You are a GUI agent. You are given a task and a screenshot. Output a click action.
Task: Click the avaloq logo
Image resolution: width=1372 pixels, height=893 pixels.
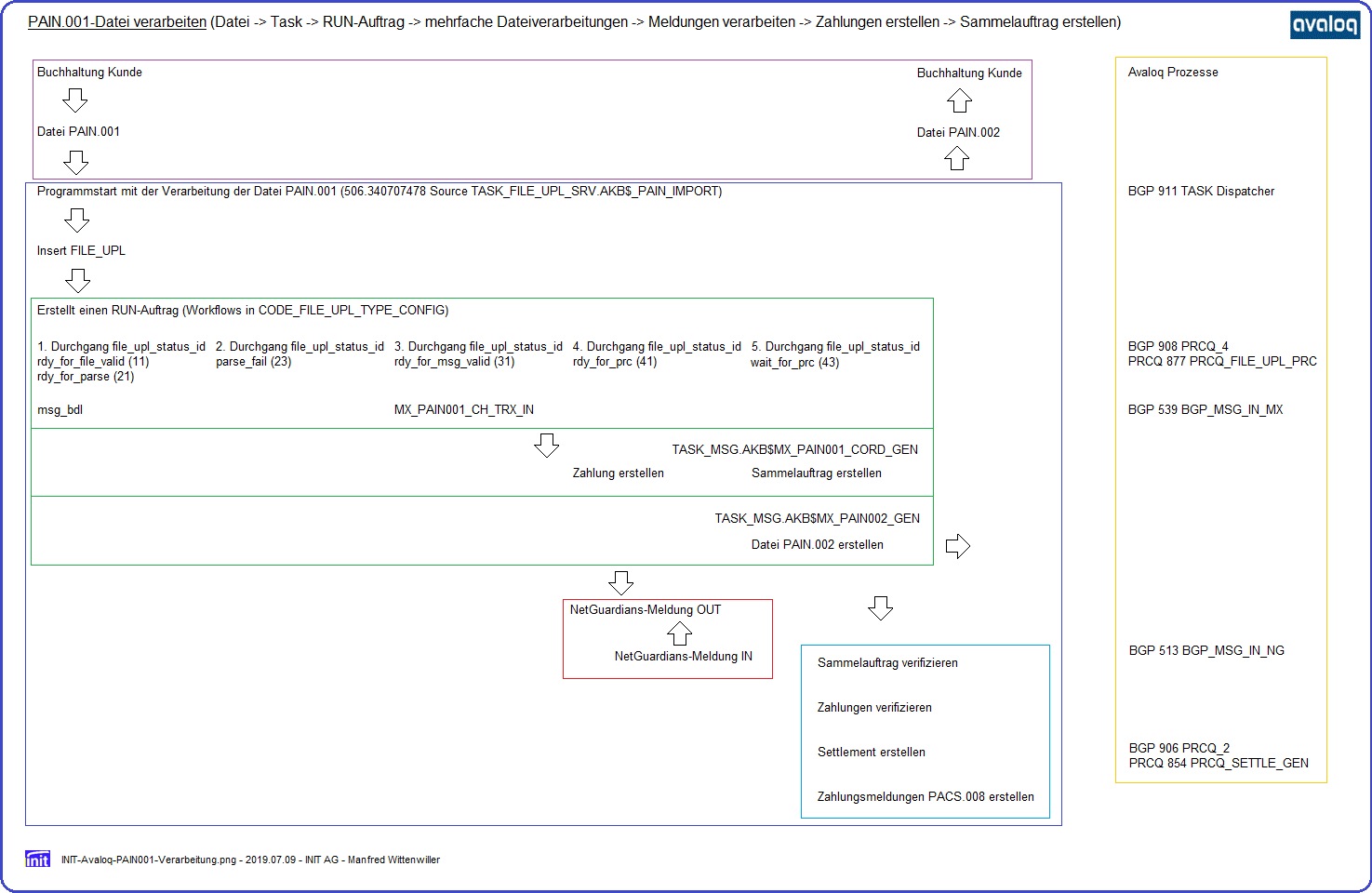(x=1325, y=24)
